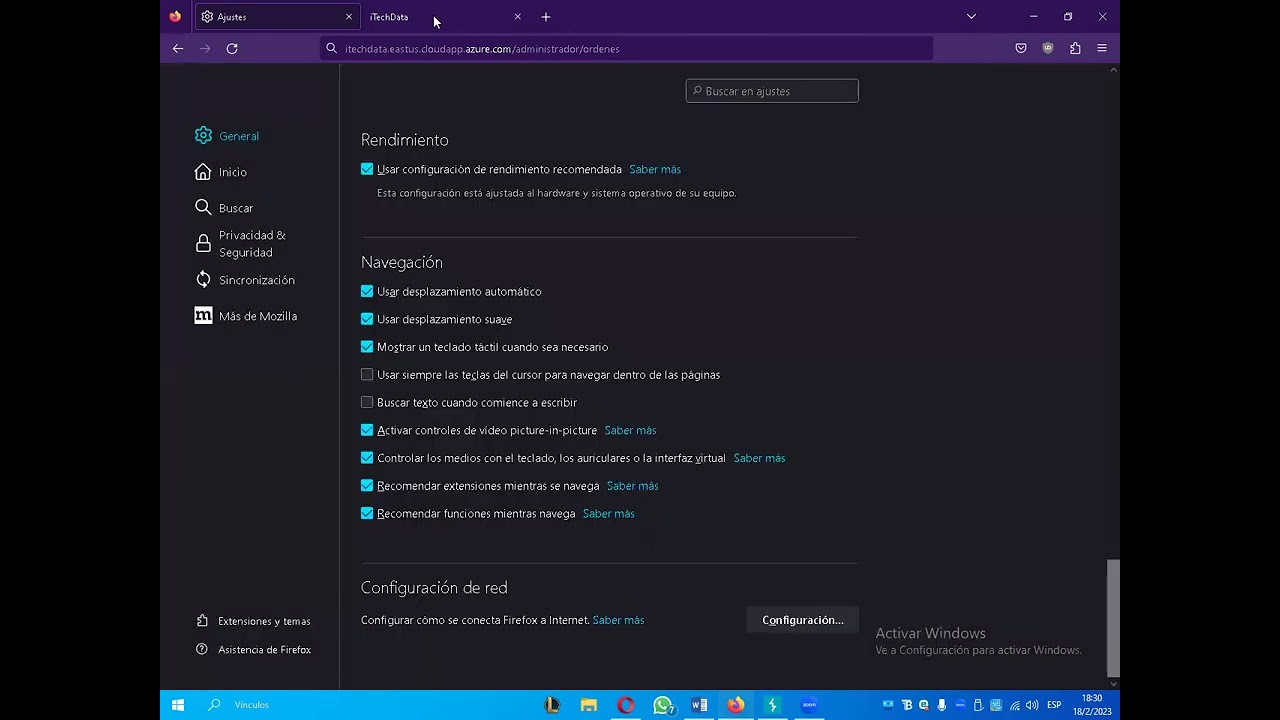Open Saber más for Configuración de red
Image resolution: width=1280 pixels, height=720 pixels.
pos(618,620)
